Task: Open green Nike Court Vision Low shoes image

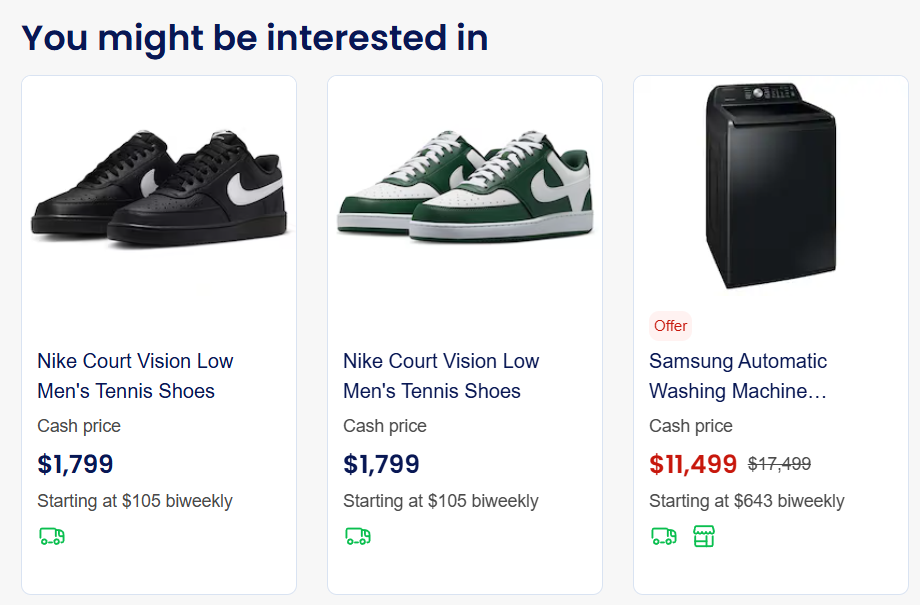Action: (465, 190)
